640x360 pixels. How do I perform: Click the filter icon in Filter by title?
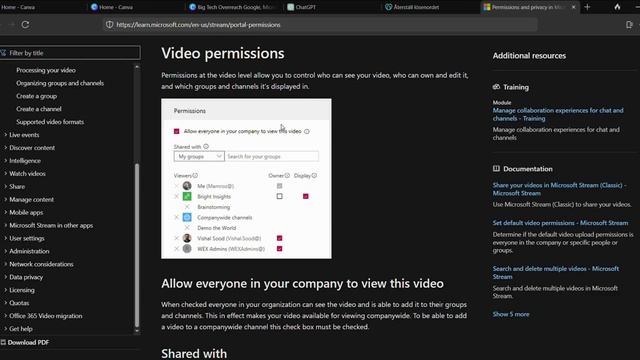pos(4,53)
